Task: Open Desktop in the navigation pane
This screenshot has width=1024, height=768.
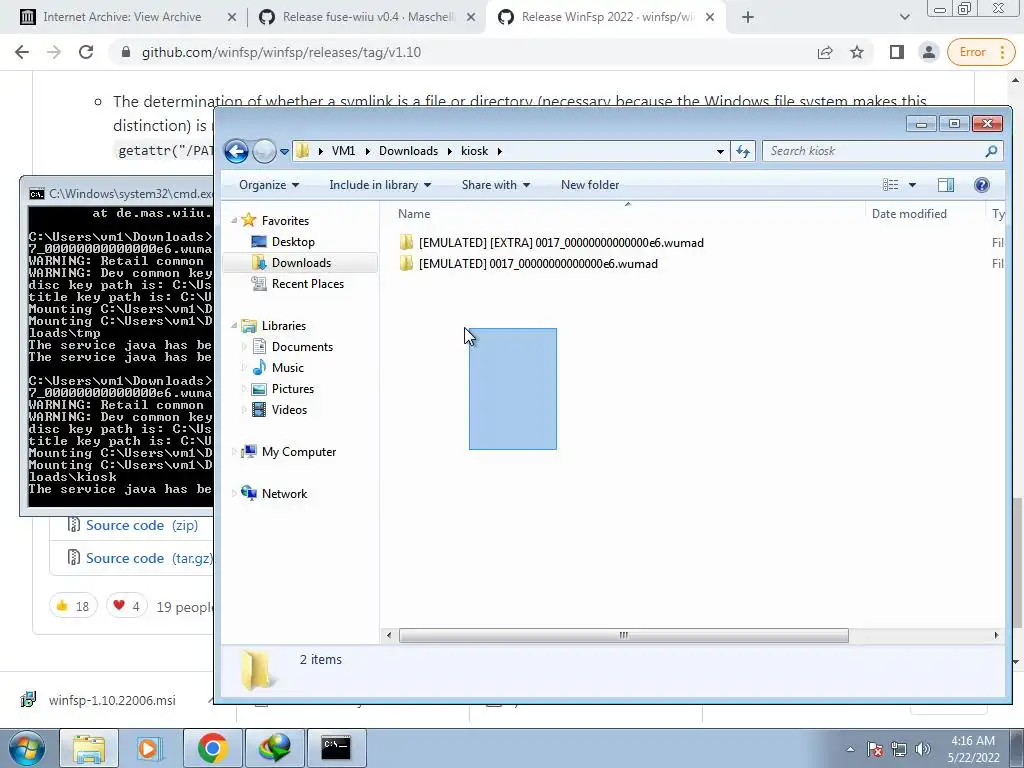Action: [293, 242]
